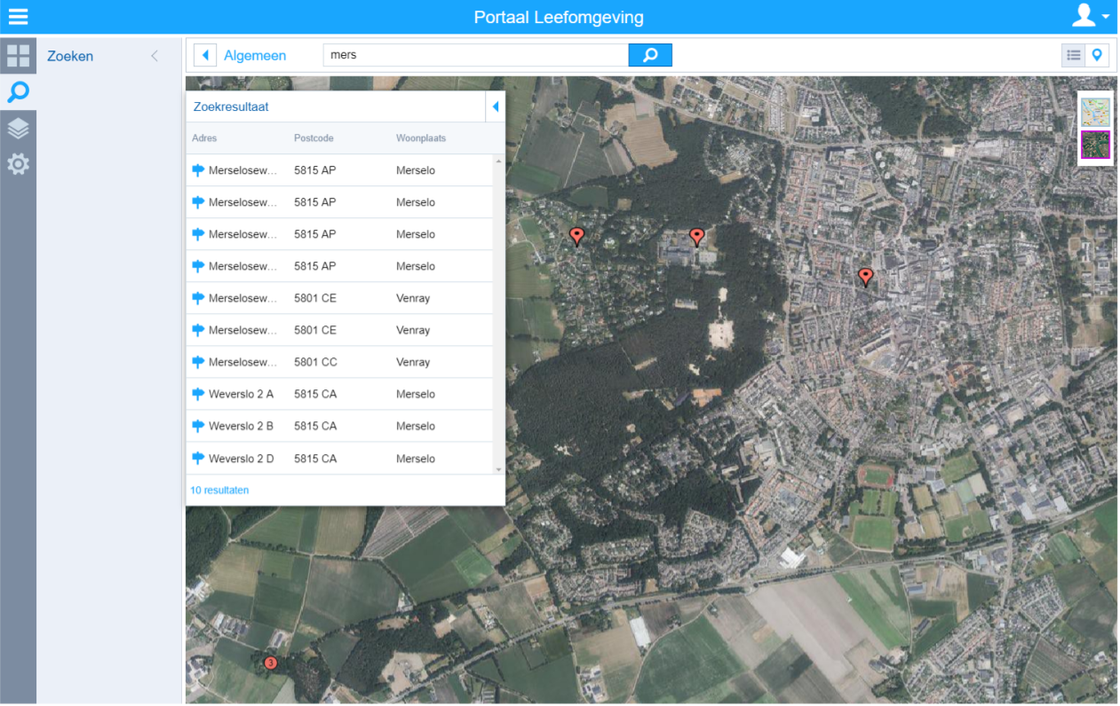Select the Weverslo 2 B result
Image resolution: width=1120 pixels, height=706 pixels.
click(x=340, y=426)
